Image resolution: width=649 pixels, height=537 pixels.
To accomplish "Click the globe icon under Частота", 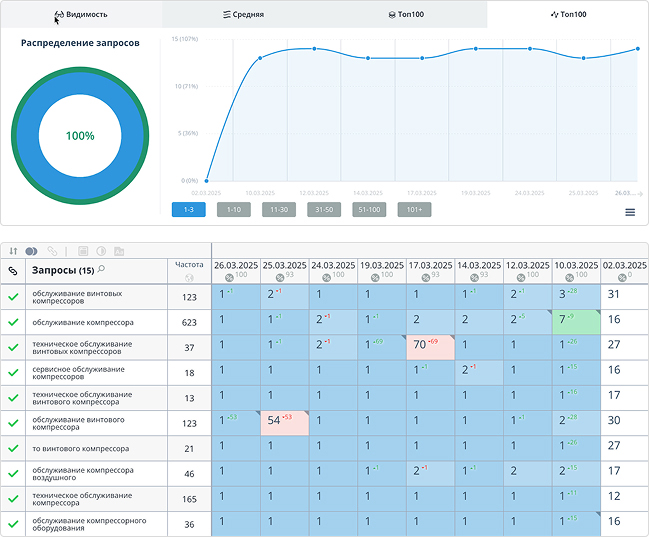I will (188, 277).
